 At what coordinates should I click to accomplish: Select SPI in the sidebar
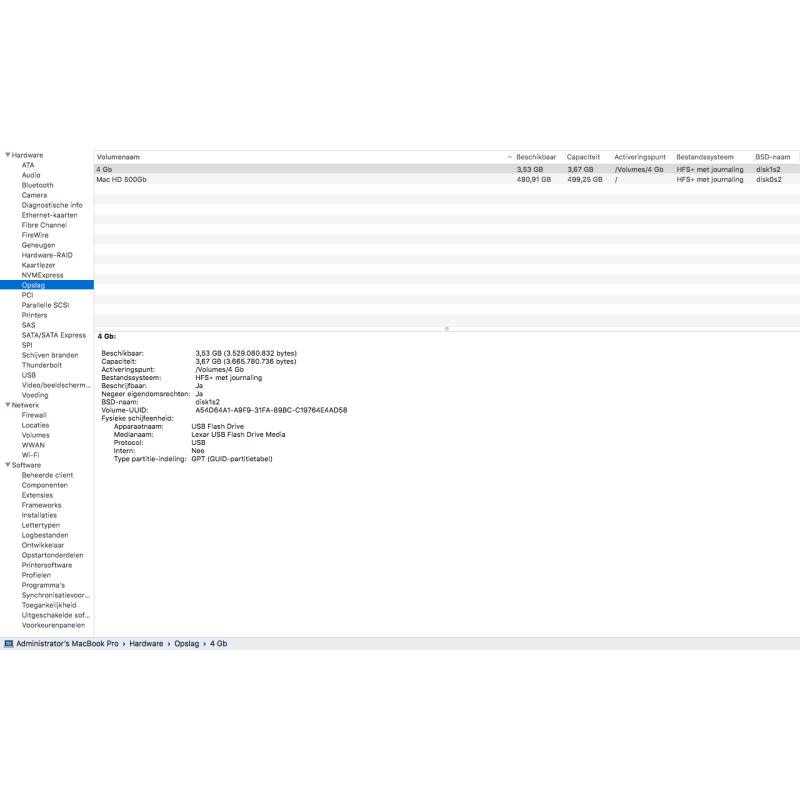27,345
